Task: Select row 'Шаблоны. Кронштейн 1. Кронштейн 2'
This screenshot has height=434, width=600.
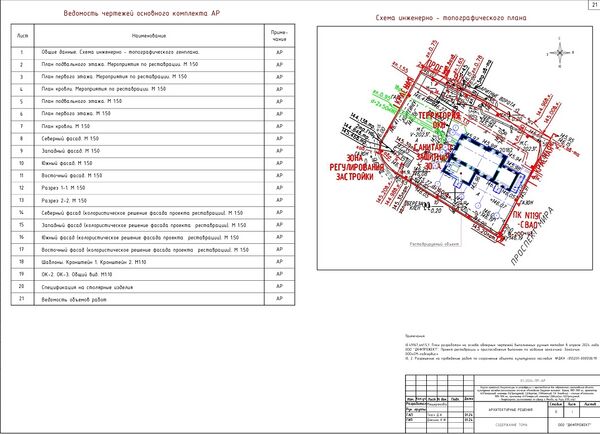Action: [x=153, y=262]
